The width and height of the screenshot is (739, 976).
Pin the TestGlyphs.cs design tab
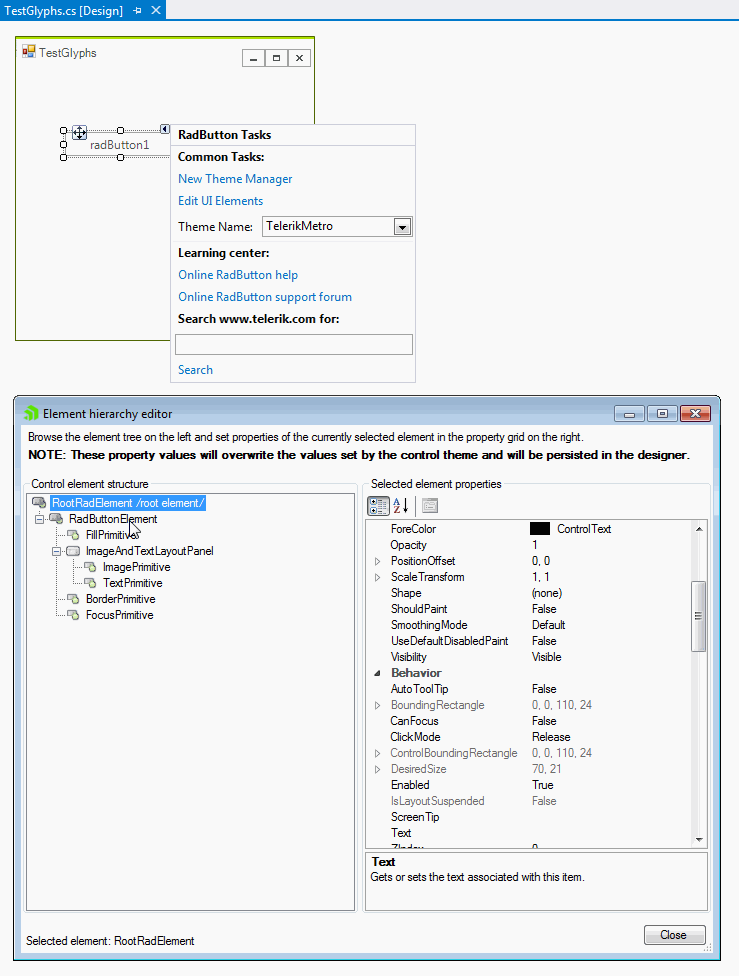[138, 11]
